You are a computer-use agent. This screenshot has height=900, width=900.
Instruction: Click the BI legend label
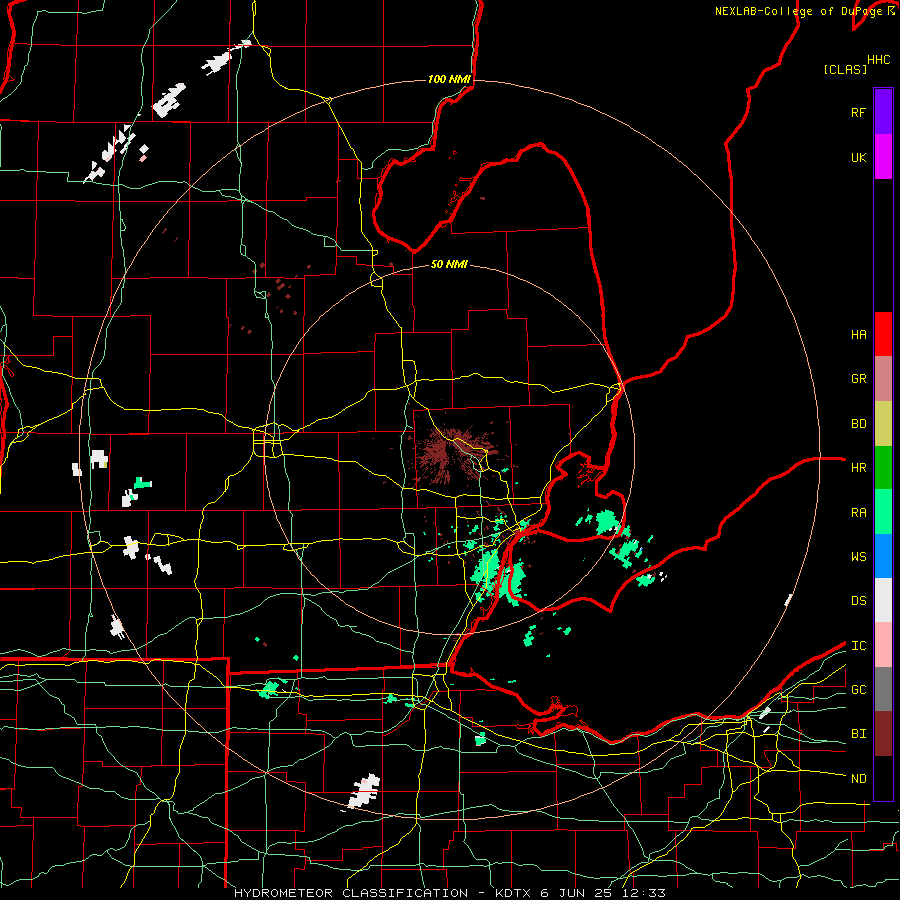coord(858,734)
